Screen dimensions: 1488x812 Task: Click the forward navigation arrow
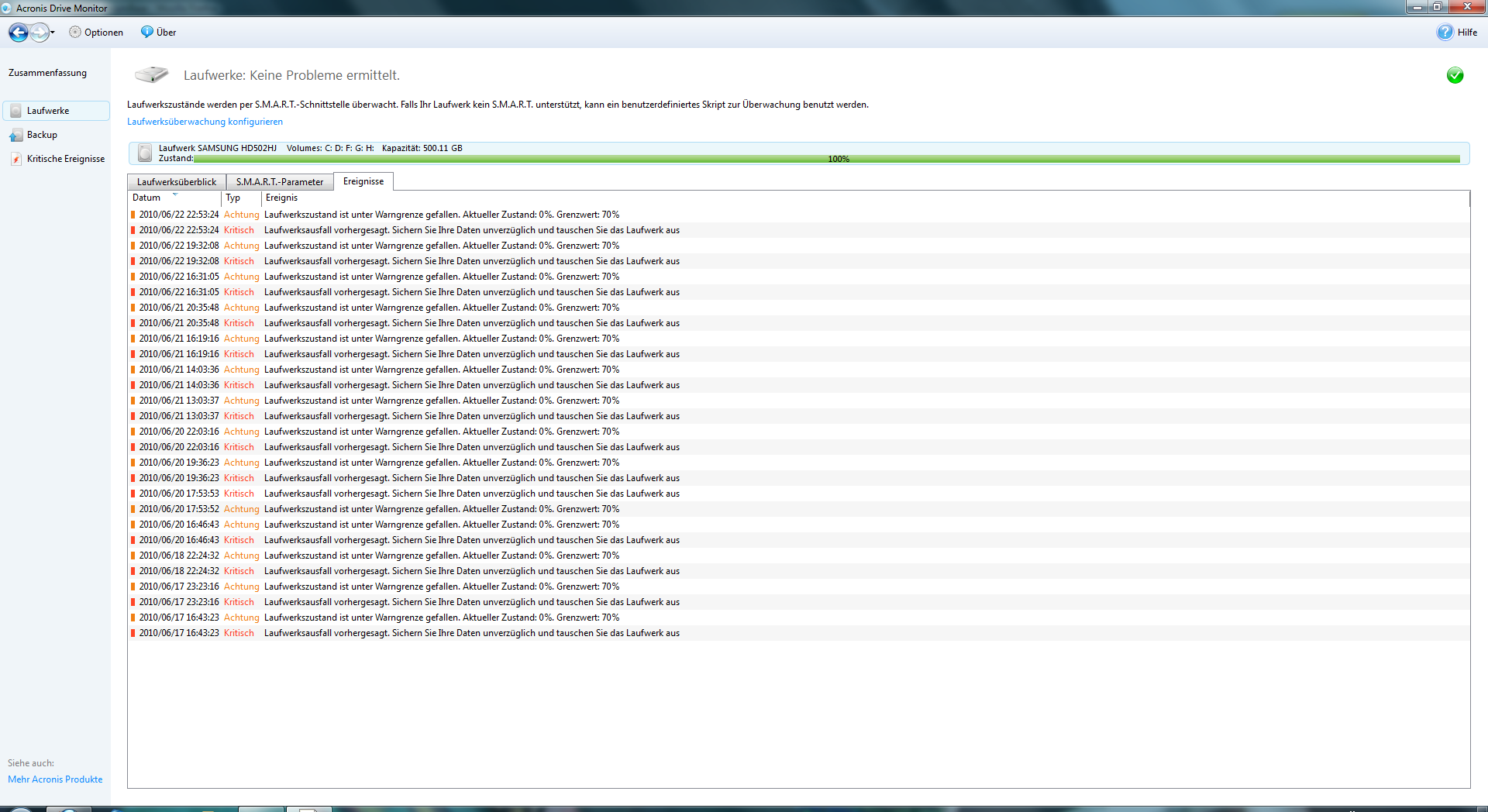click(39, 33)
